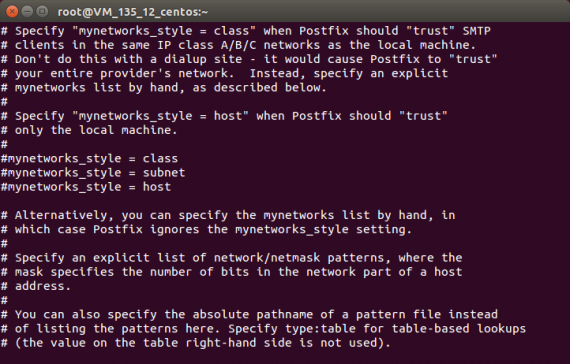Place cursor on '#mynetworks_style = host' line
This screenshot has height=364, width=570.
click(x=86, y=187)
